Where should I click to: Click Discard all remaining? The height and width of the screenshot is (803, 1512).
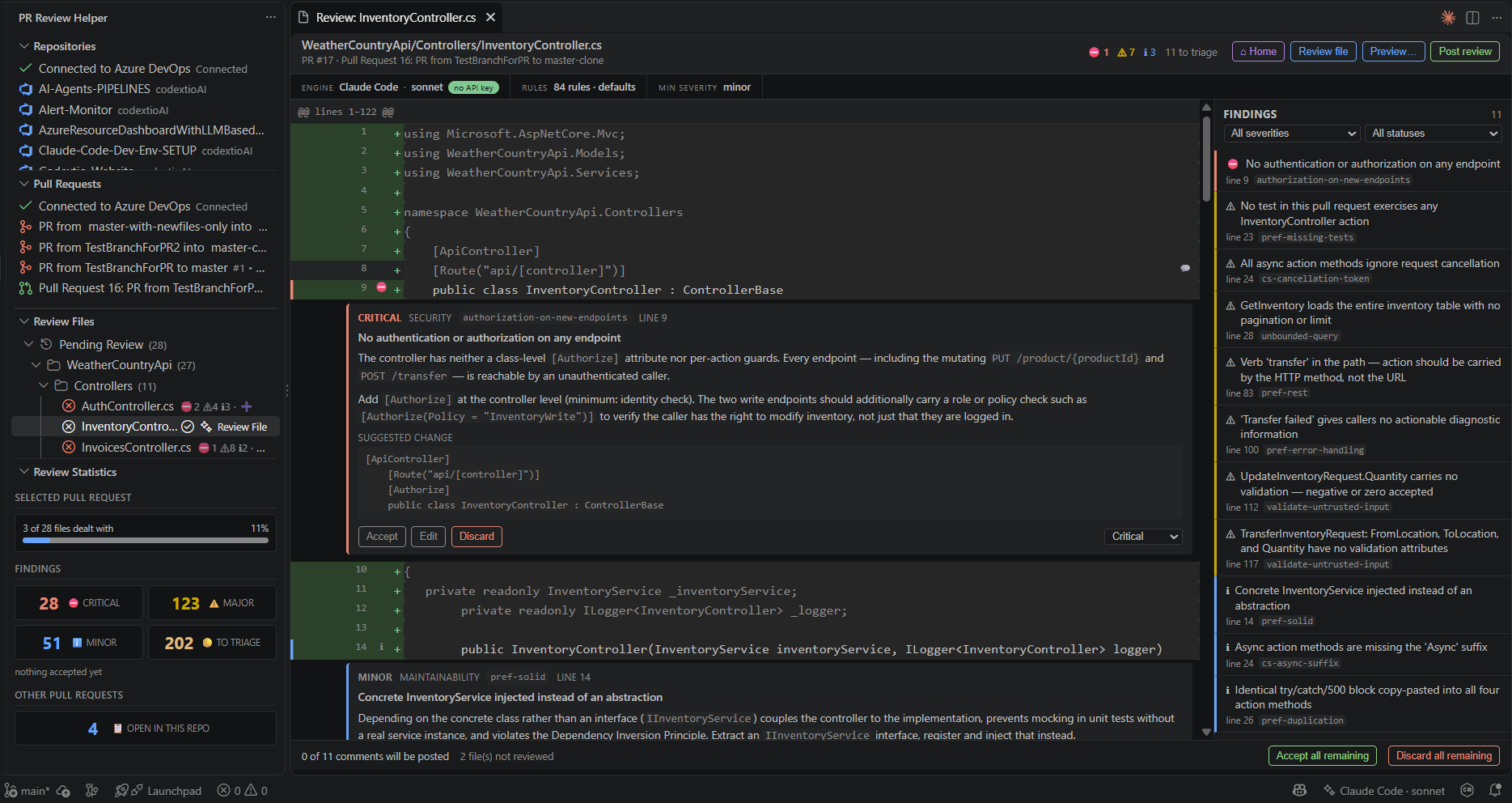(x=1443, y=756)
